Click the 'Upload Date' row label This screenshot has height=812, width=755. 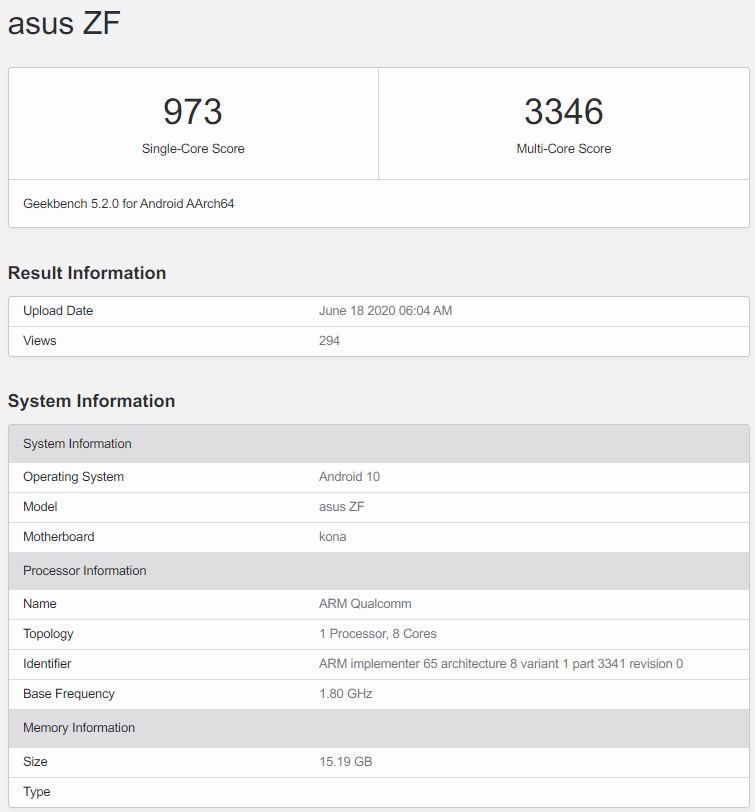coord(58,311)
